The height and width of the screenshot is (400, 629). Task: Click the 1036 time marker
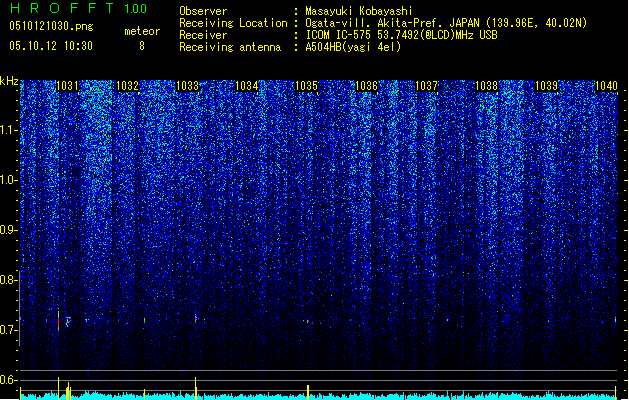[x=366, y=86]
